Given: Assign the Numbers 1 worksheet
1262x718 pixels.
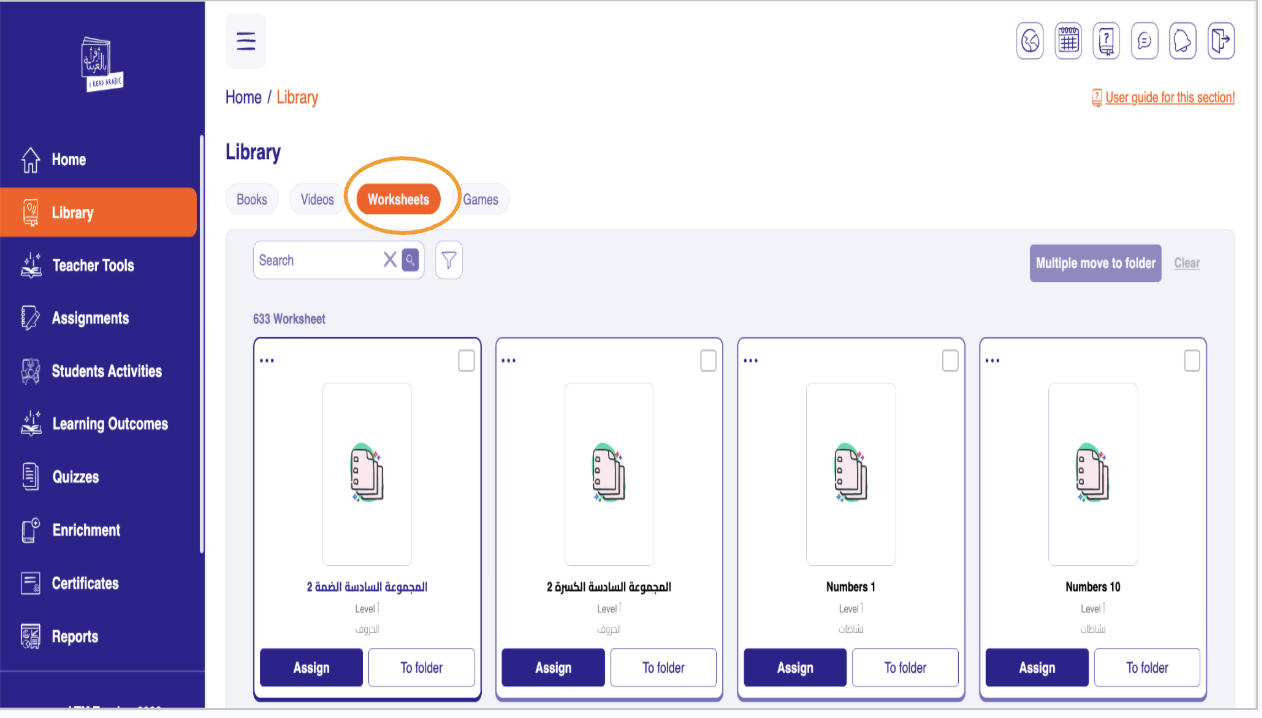Looking at the screenshot, I should coord(795,668).
